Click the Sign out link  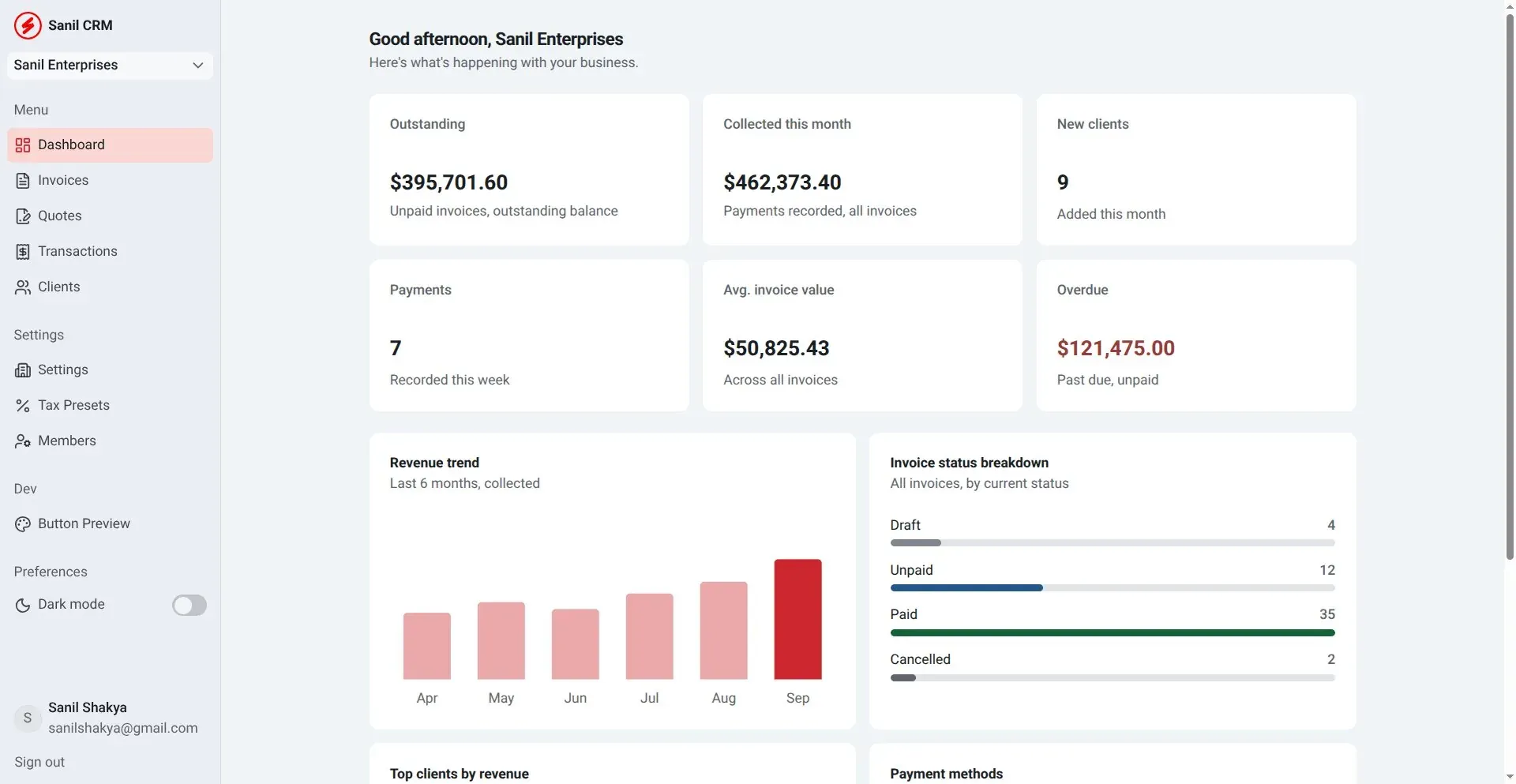pyautogui.click(x=39, y=762)
